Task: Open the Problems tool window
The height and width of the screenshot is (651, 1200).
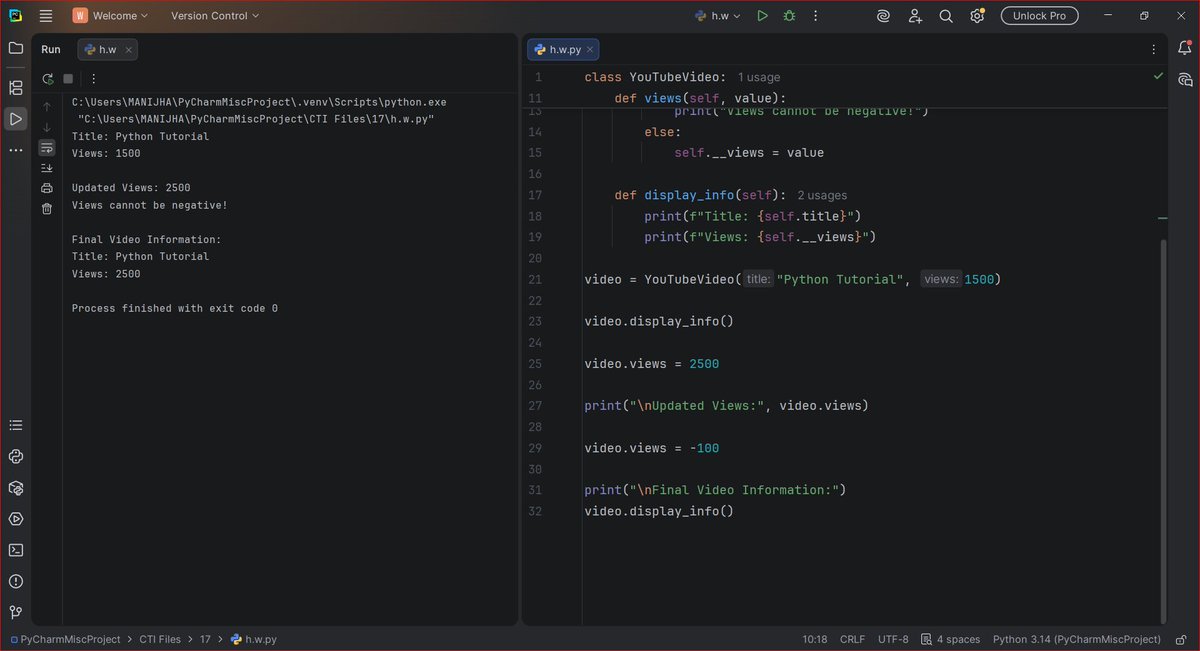Action: [x=16, y=581]
